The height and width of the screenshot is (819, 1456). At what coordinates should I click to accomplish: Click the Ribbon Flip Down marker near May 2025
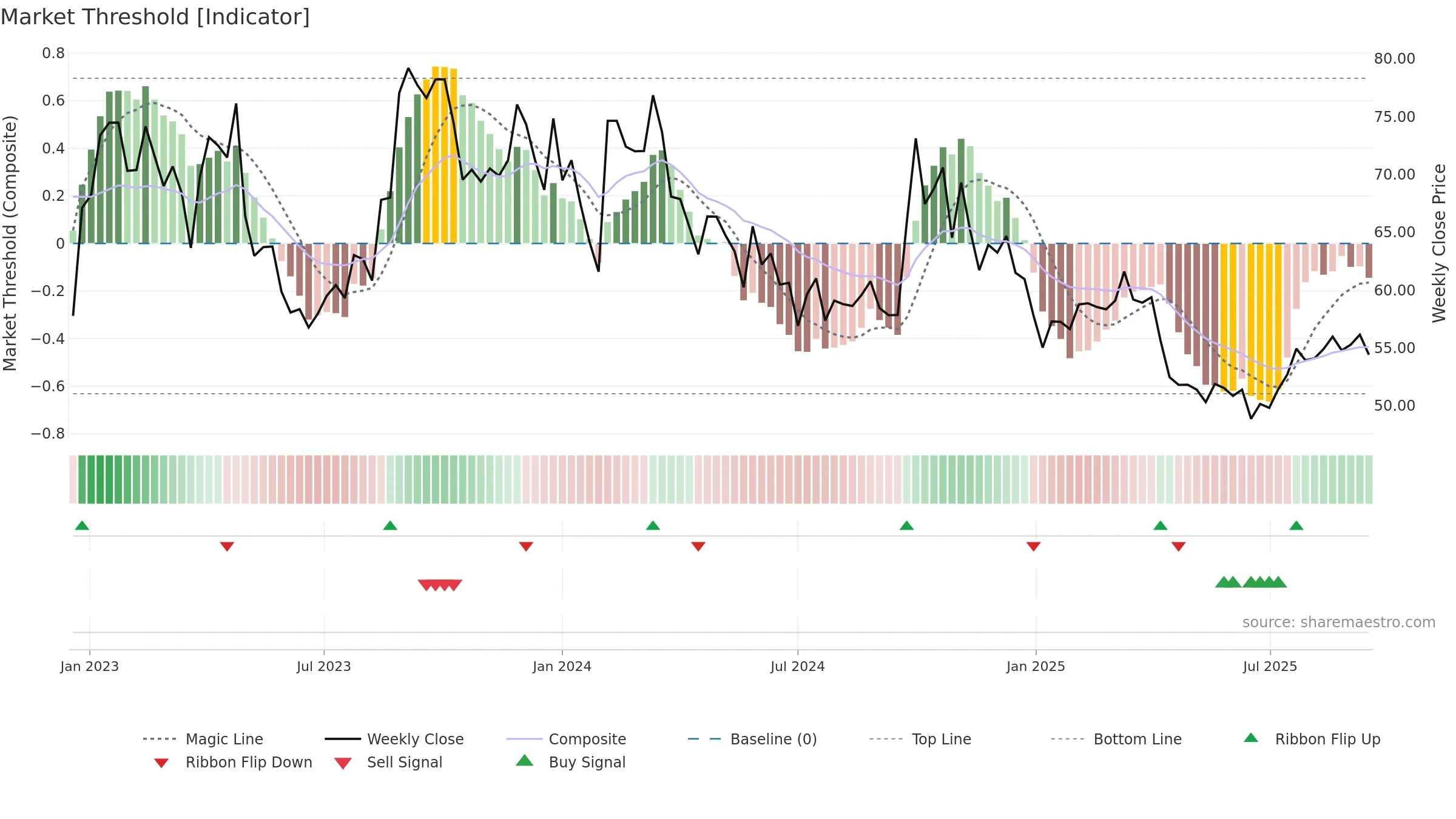(1178, 547)
